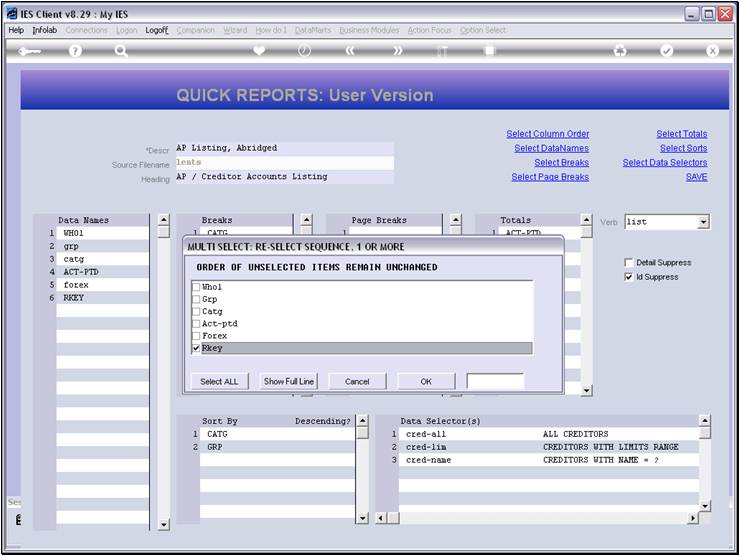This screenshot has height=555, width=739.
Task: Click the square stop toolbar icon
Action: [x=490, y=50]
